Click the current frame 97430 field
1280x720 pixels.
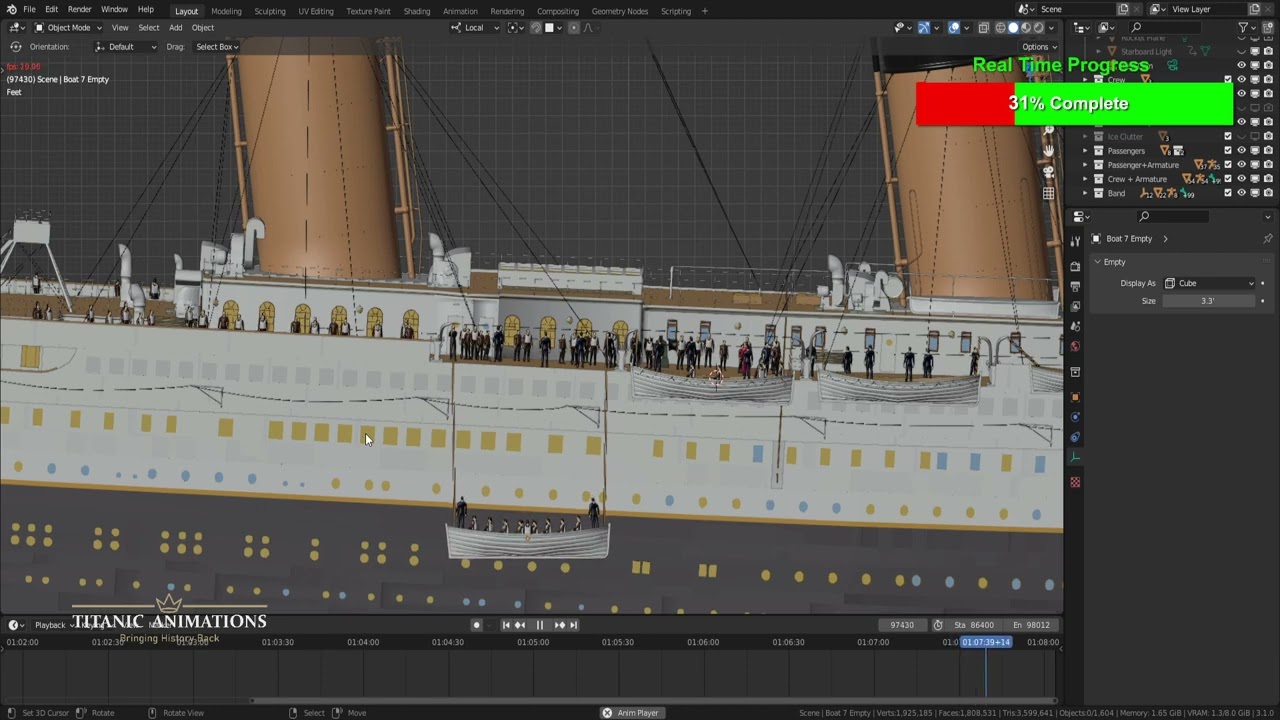pyautogui.click(x=902, y=625)
